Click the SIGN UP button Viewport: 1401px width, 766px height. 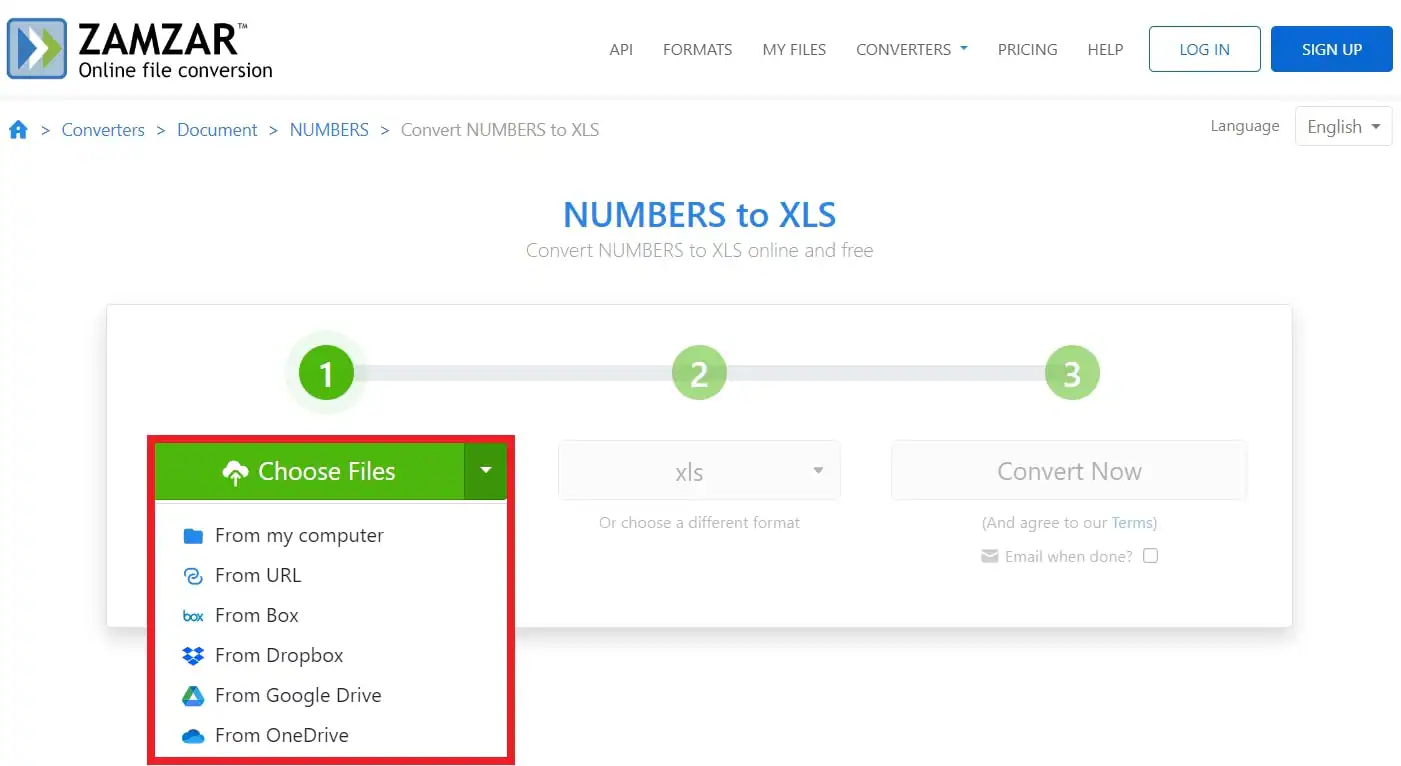click(1331, 49)
